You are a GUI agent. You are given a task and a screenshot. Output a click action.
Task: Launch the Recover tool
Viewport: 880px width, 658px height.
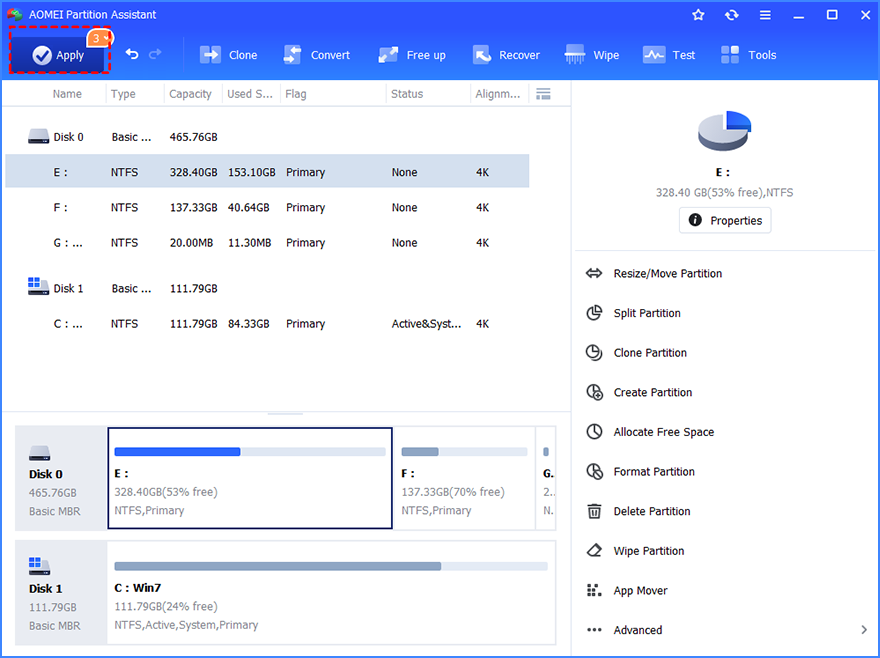click(506, 56)
